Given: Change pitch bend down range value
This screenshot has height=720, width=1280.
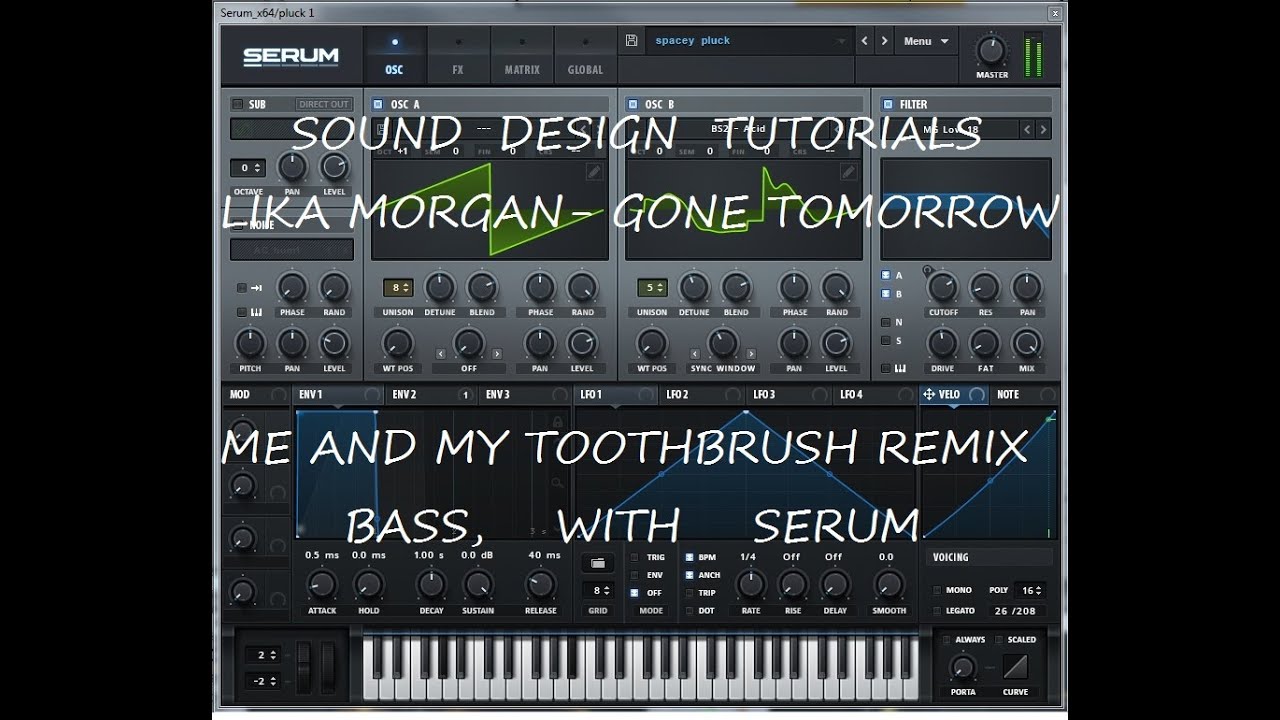Looking at the screenshot, I should click(x=262, y=681).
